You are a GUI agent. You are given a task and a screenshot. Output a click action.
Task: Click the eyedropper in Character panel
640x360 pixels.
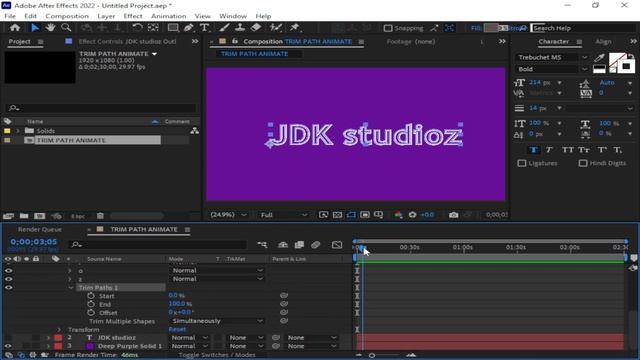pyautogui.click(x=599, y=58)
